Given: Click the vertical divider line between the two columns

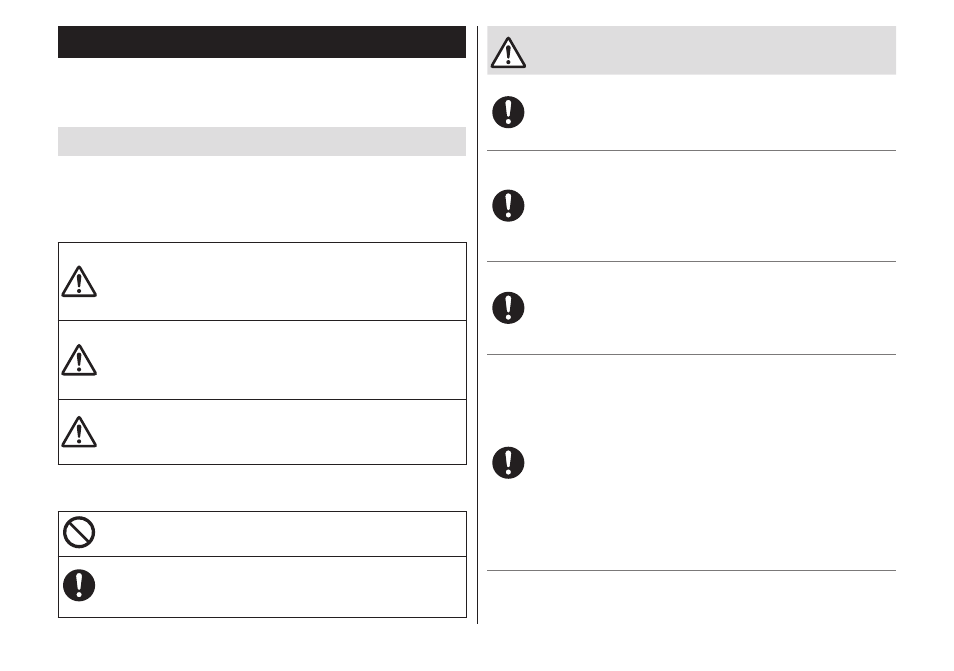Looking at the screenshot, I should (478, 325).
